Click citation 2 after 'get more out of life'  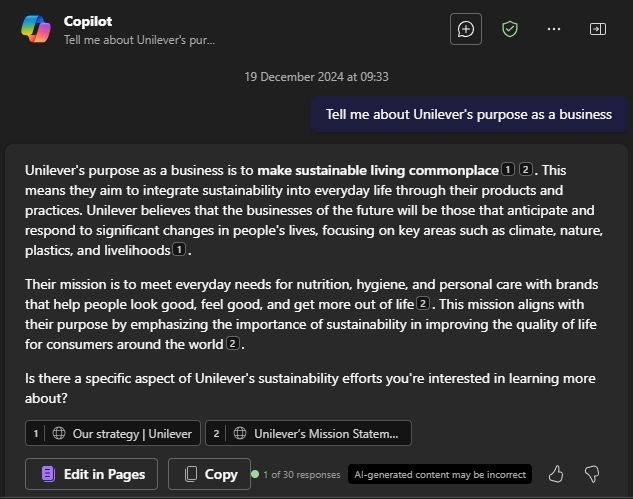(424, 304)
